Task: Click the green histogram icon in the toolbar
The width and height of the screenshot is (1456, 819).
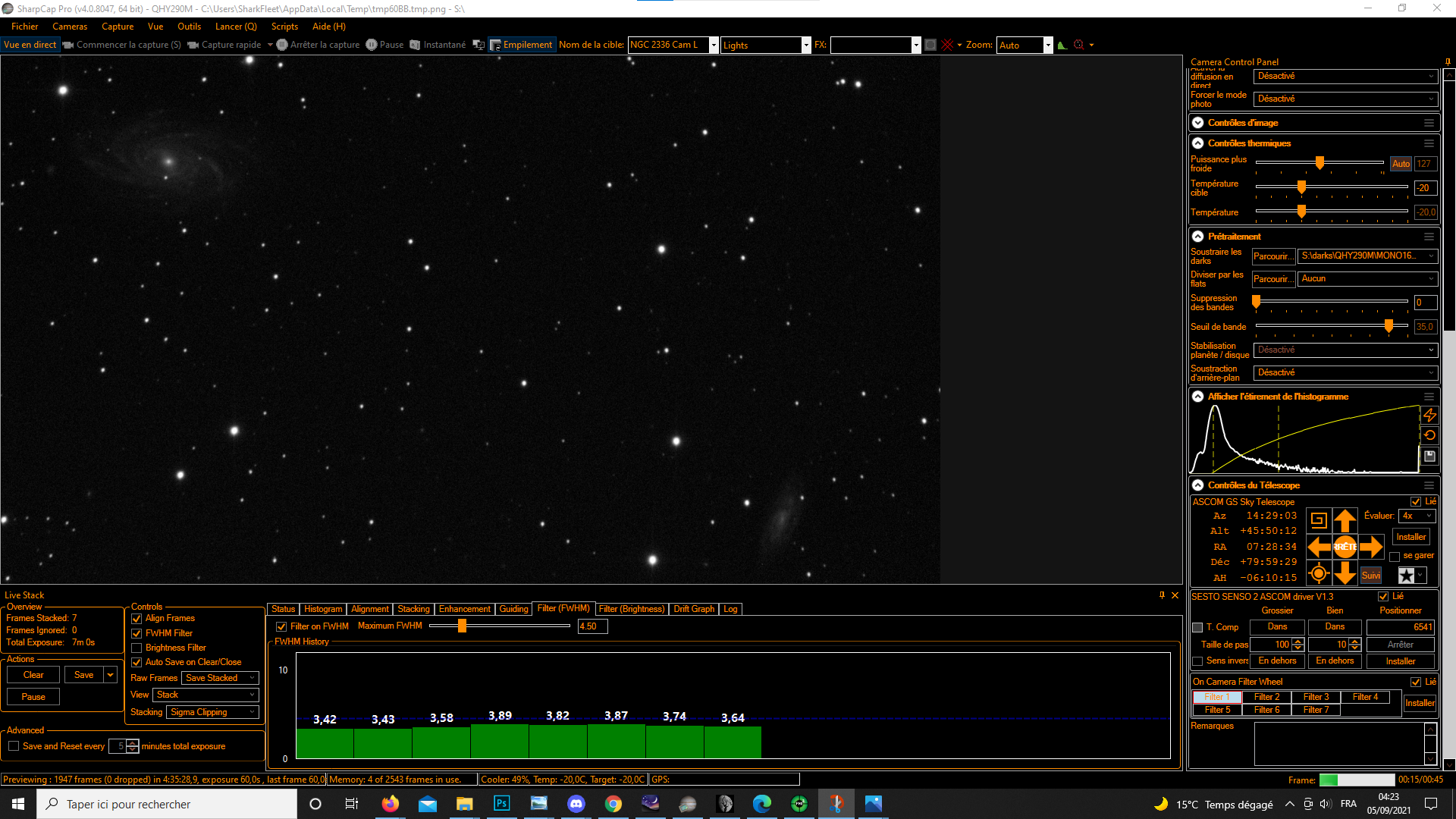Action: click(x=1062, y=45)
